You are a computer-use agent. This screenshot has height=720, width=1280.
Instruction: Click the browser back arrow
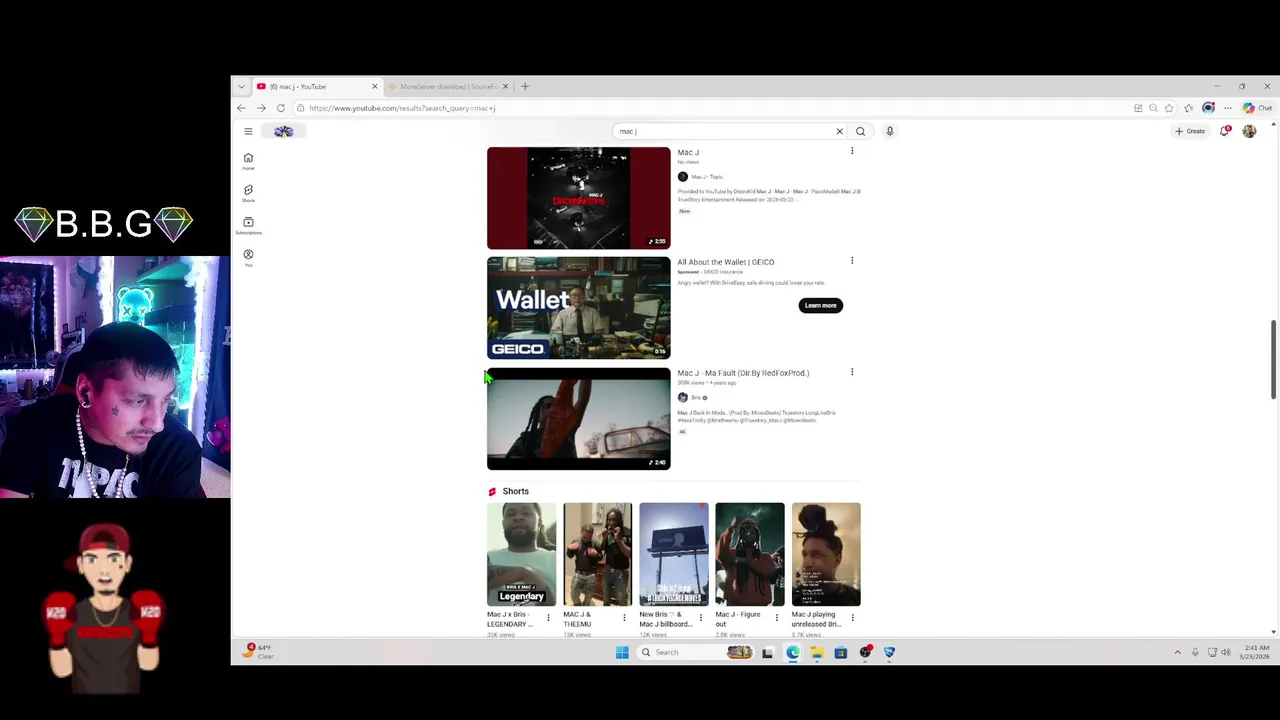click(241, 108)
